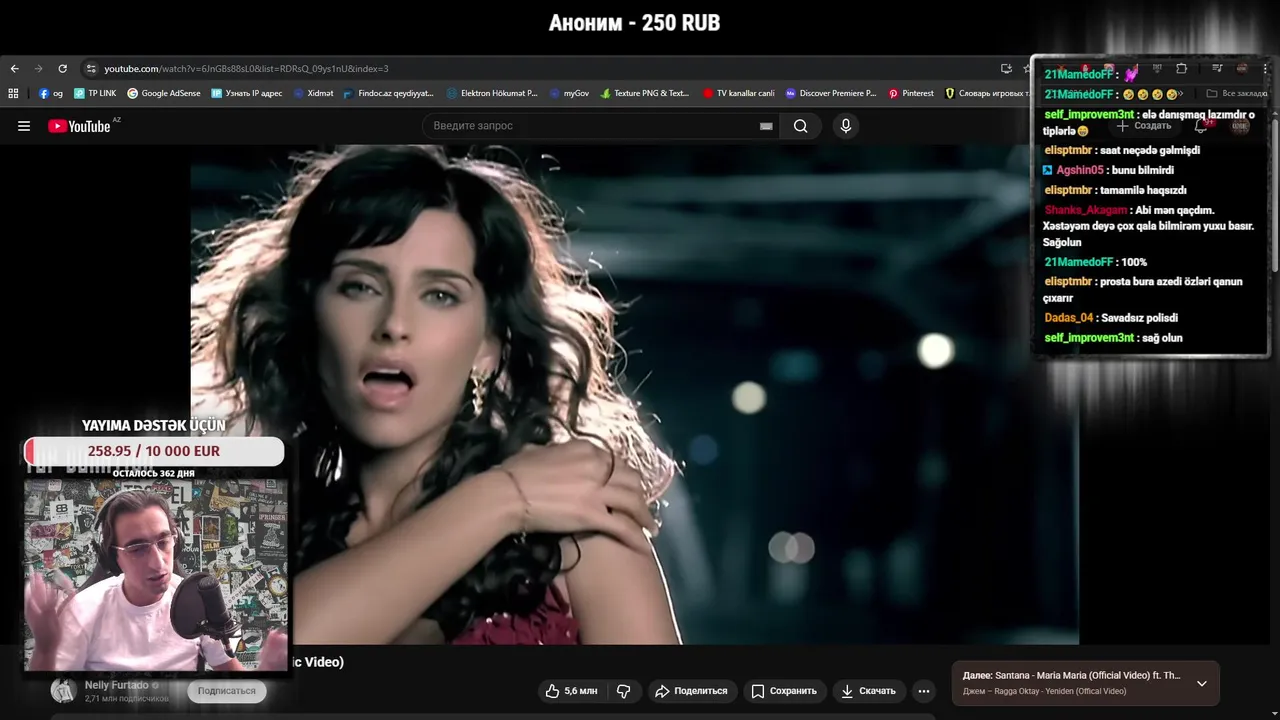Open the Findoc.az bookmark
Viewport: 1280px width, 720px height.
pos(388,93)
